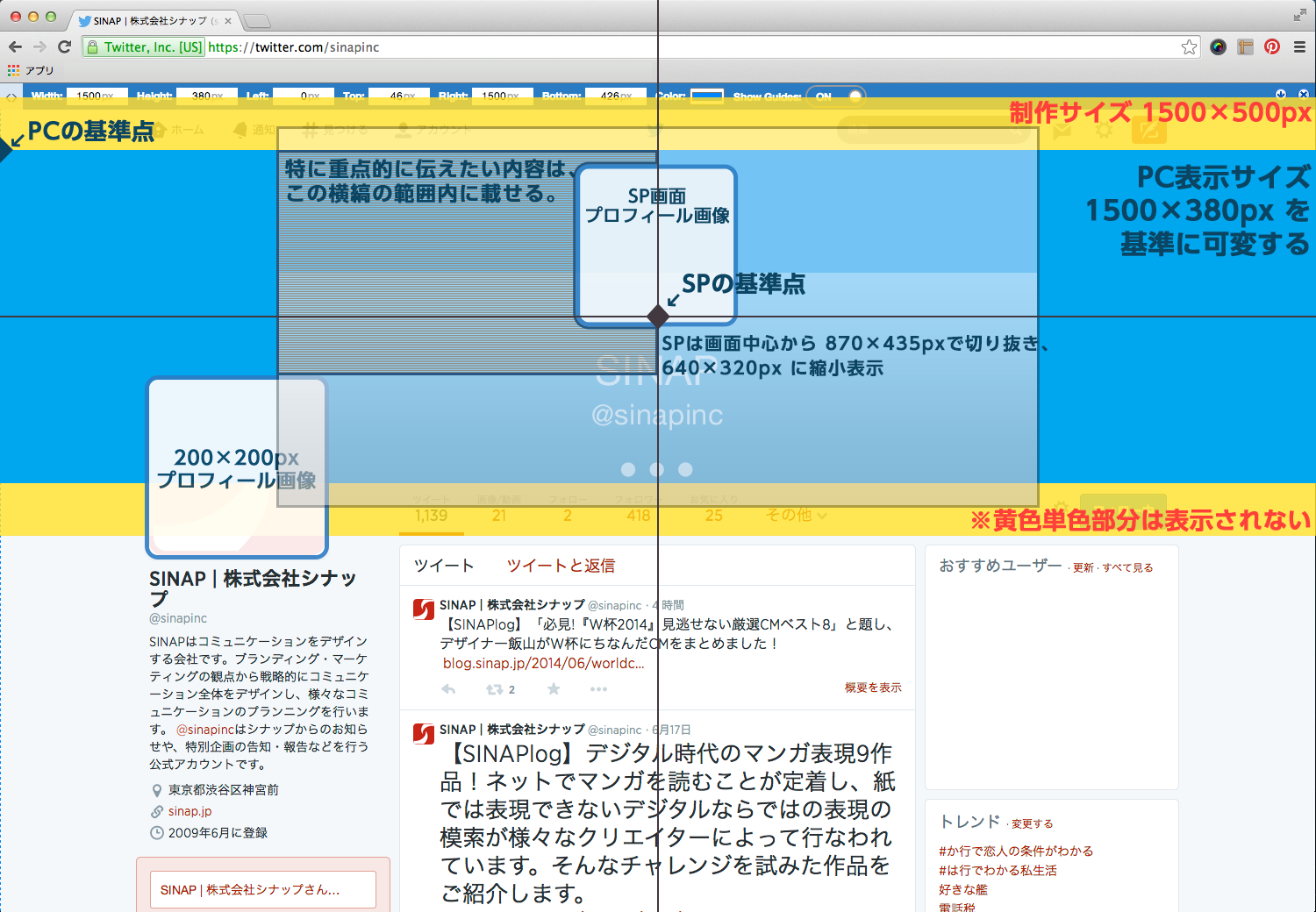1316x912 pixels.
Task: Click 概要を表示 on first tweet
Action: [873, 688]
